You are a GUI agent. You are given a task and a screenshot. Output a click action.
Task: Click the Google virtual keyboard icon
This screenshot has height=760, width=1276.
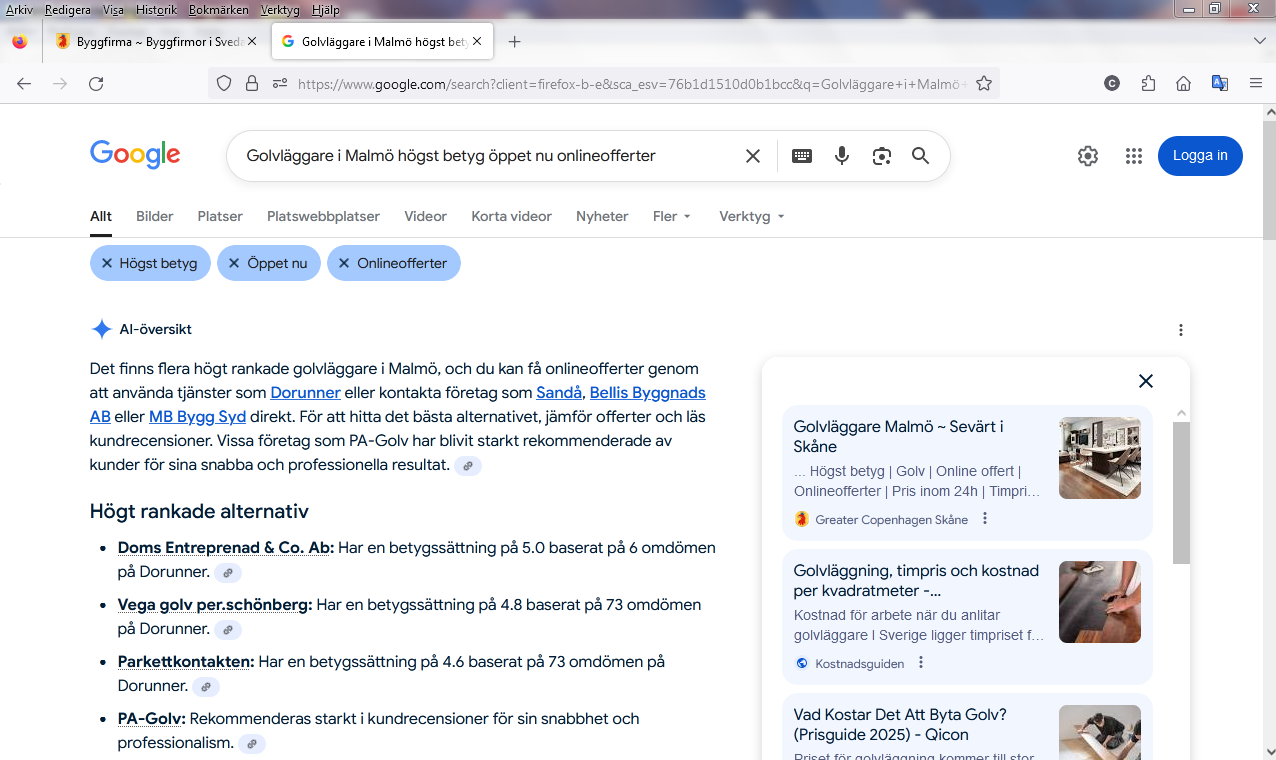pos(801,156)
